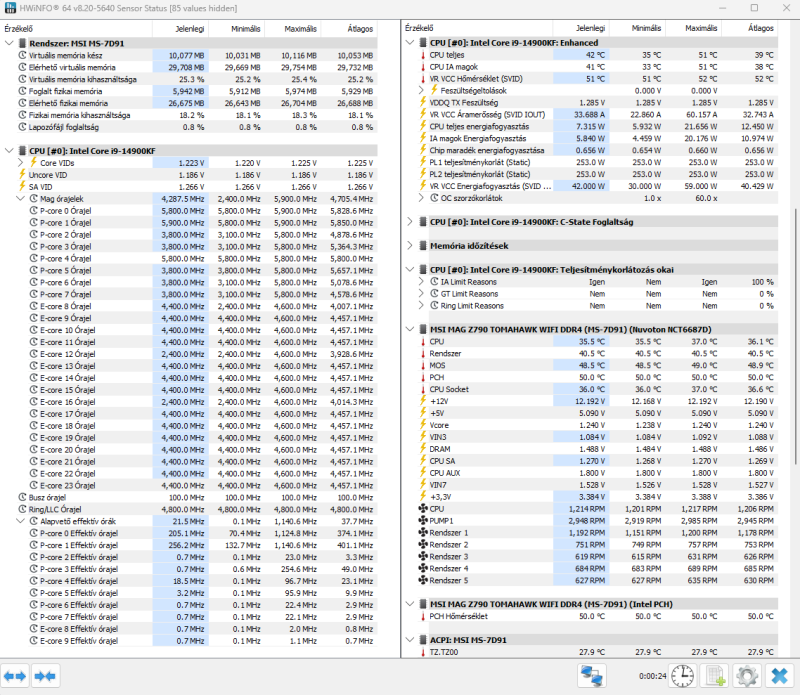Click the thermometer icon beside TZ.TZ00
Image resolution: width=800 pixels, height=695 pixels.
pyautogui.click(x=423, y=652)
